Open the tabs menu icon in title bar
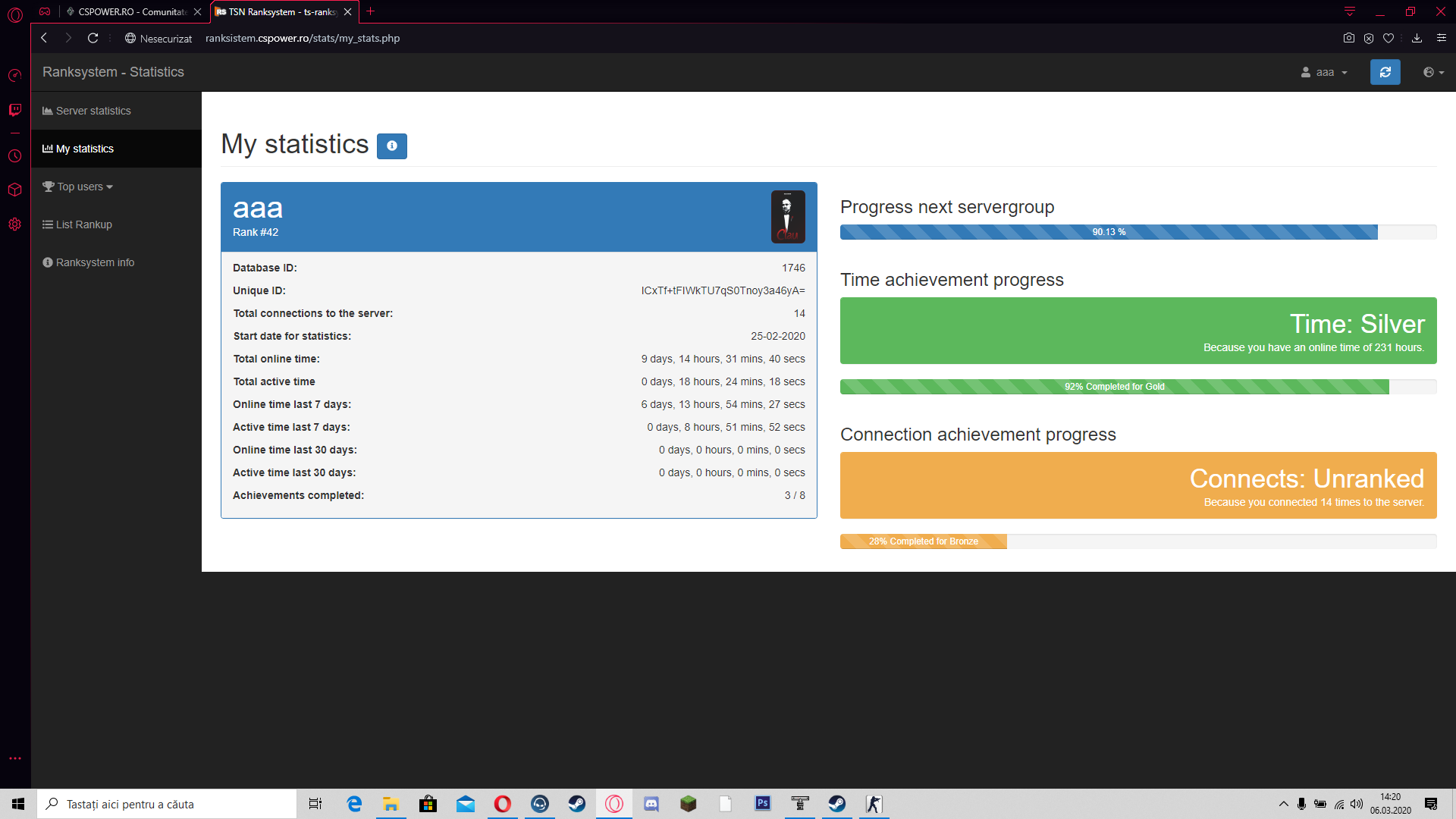 [1350, 11]
